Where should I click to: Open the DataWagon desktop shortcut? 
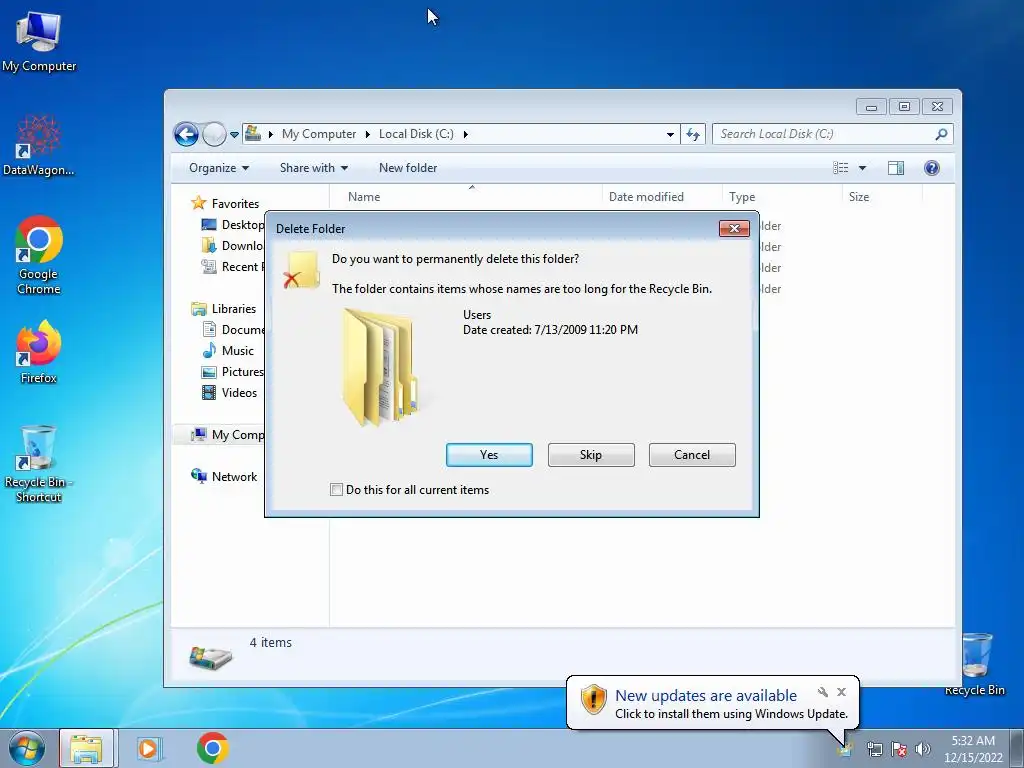pyautogui.click(x=39, y=146)
